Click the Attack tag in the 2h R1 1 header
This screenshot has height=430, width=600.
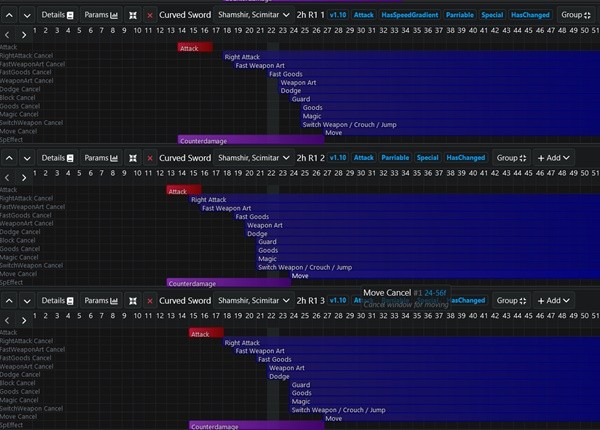[364, 16]
